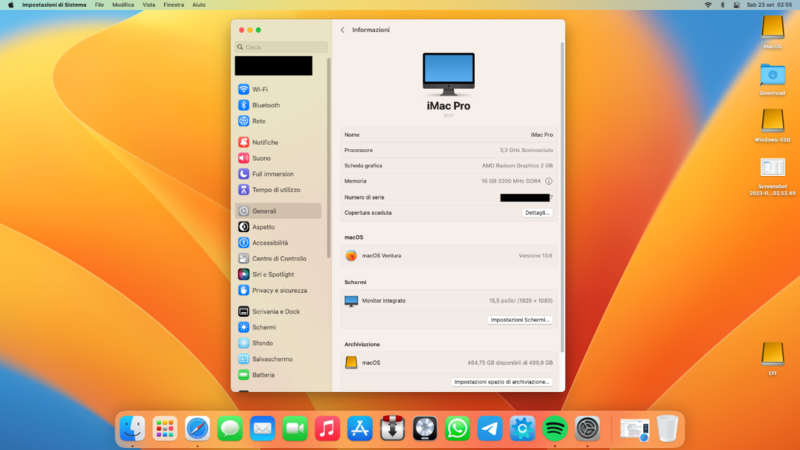
Task: Click Bluetooth icon in menu bar
Action: (x=722, y=5)
